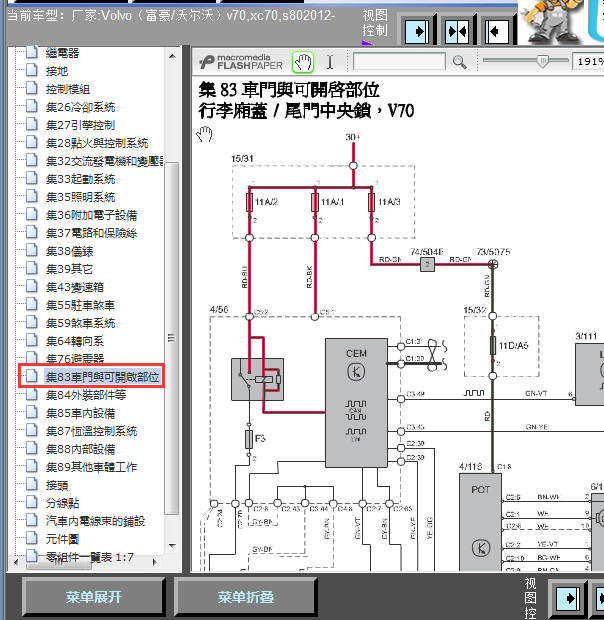This screenshot has height=620, width=604.
Task: Open 集64轉向系 in the tree
Action: [75, 341]
